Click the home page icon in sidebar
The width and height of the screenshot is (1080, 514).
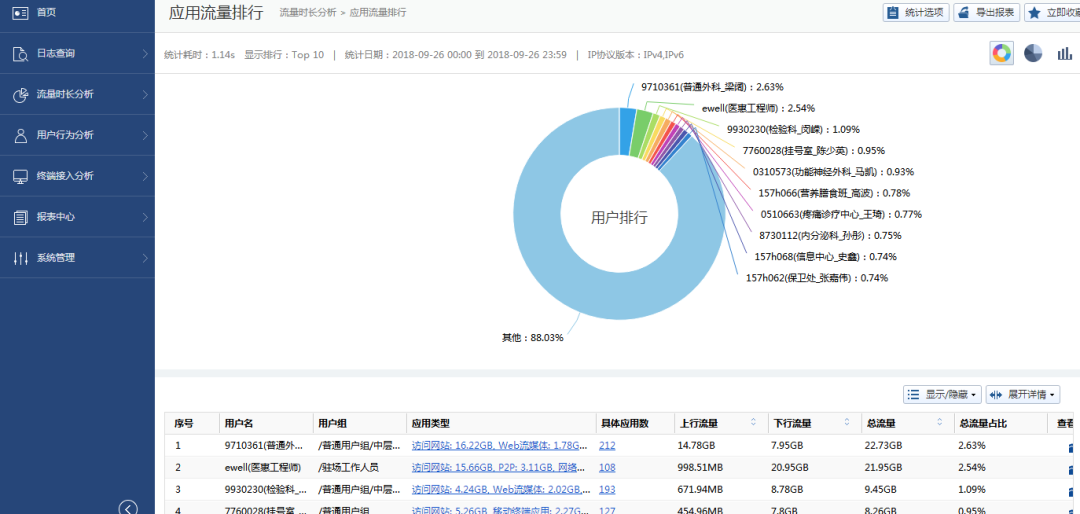click(20, 12)
